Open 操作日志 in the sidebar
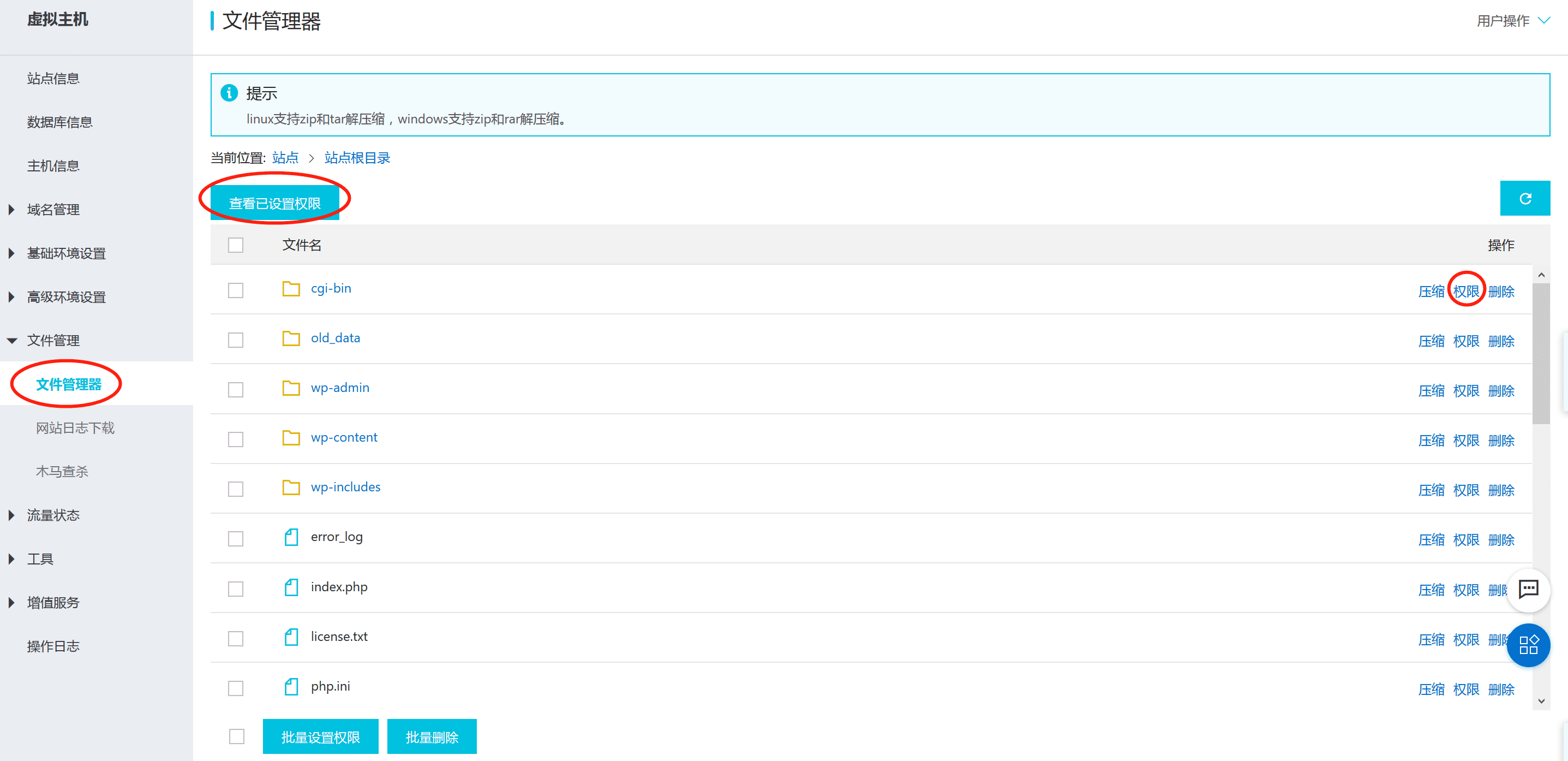The image size is (1568, 761). [53, 646]
